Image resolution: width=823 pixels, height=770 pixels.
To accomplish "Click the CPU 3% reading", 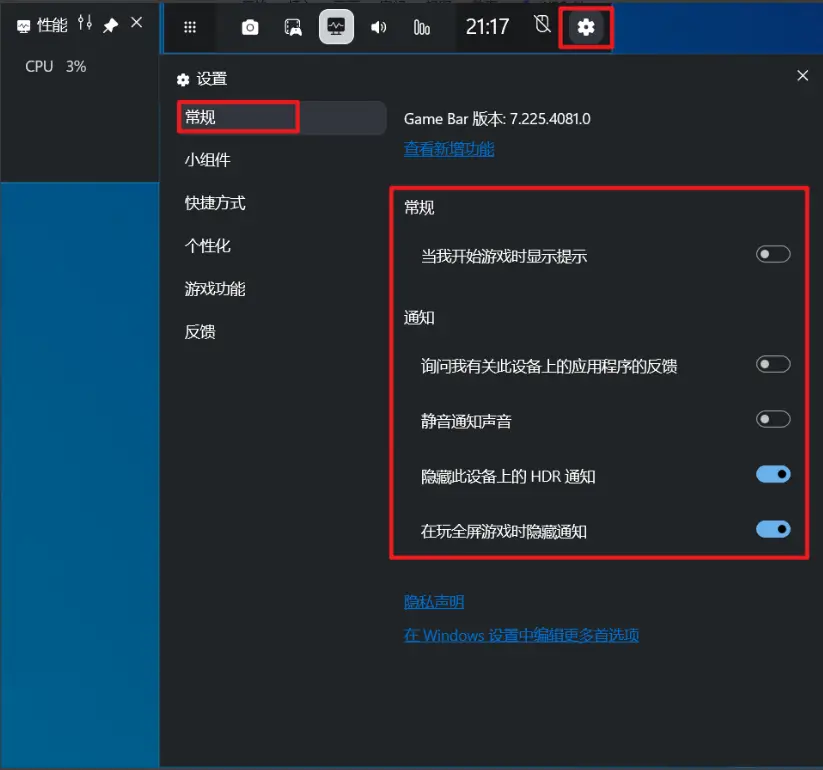I will (x=56, y=67).
